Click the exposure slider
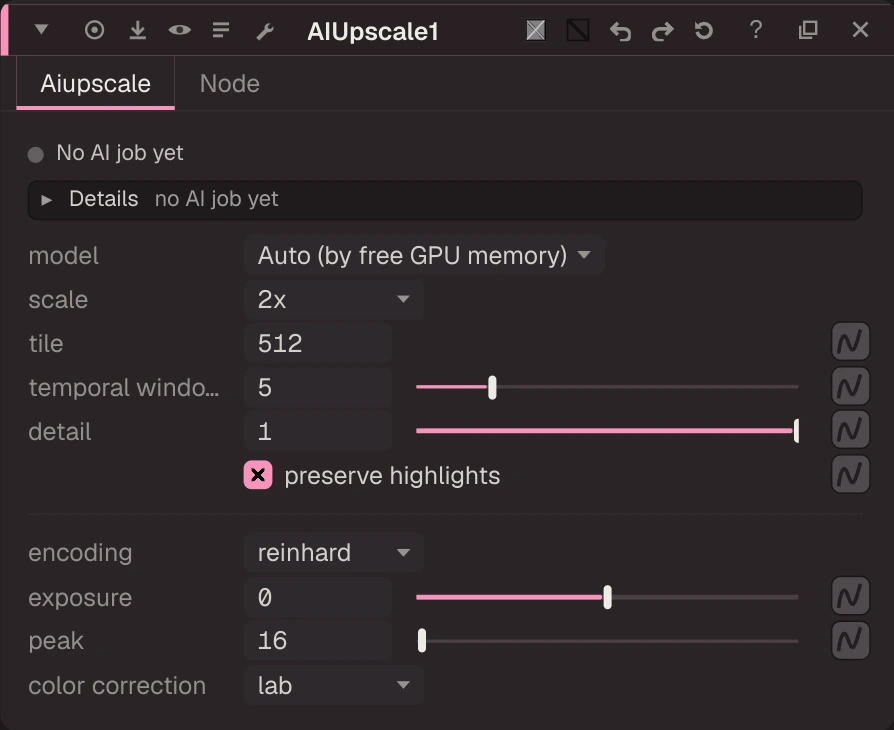894x730 pixels. pos(607,597)
